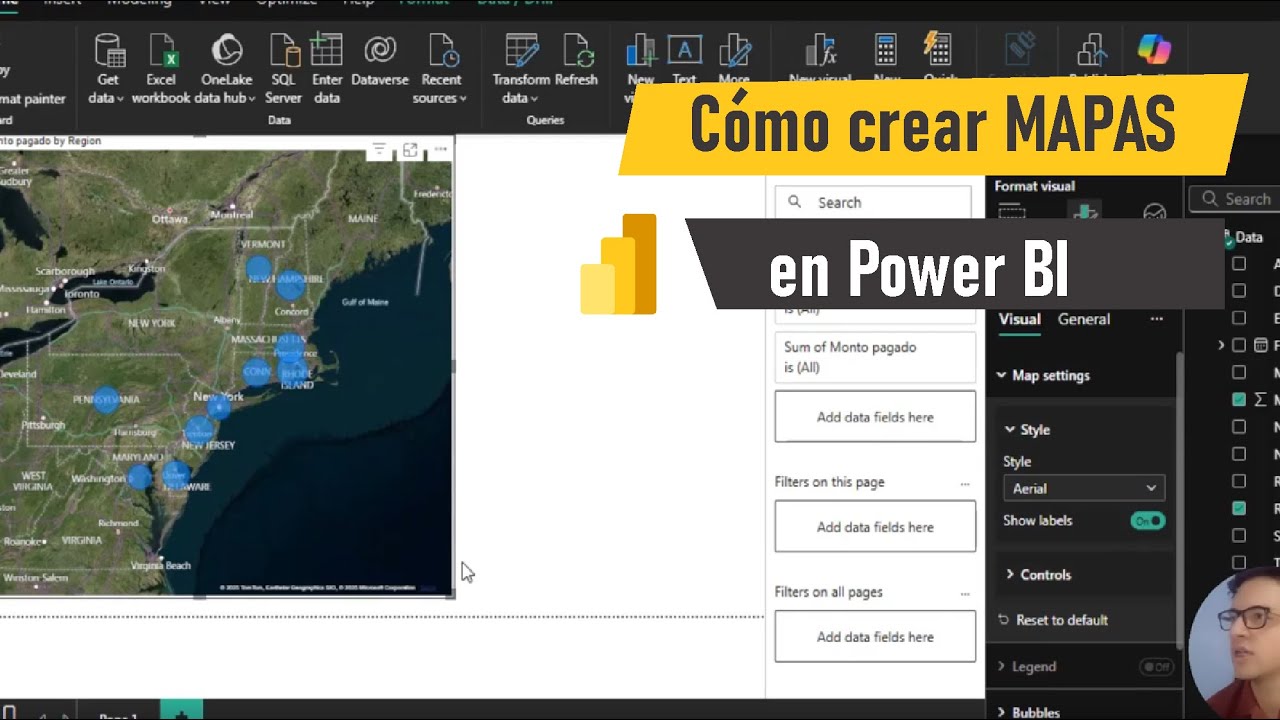Open Quick measure lightning icon
The image size is (1280, 720).
937,50
